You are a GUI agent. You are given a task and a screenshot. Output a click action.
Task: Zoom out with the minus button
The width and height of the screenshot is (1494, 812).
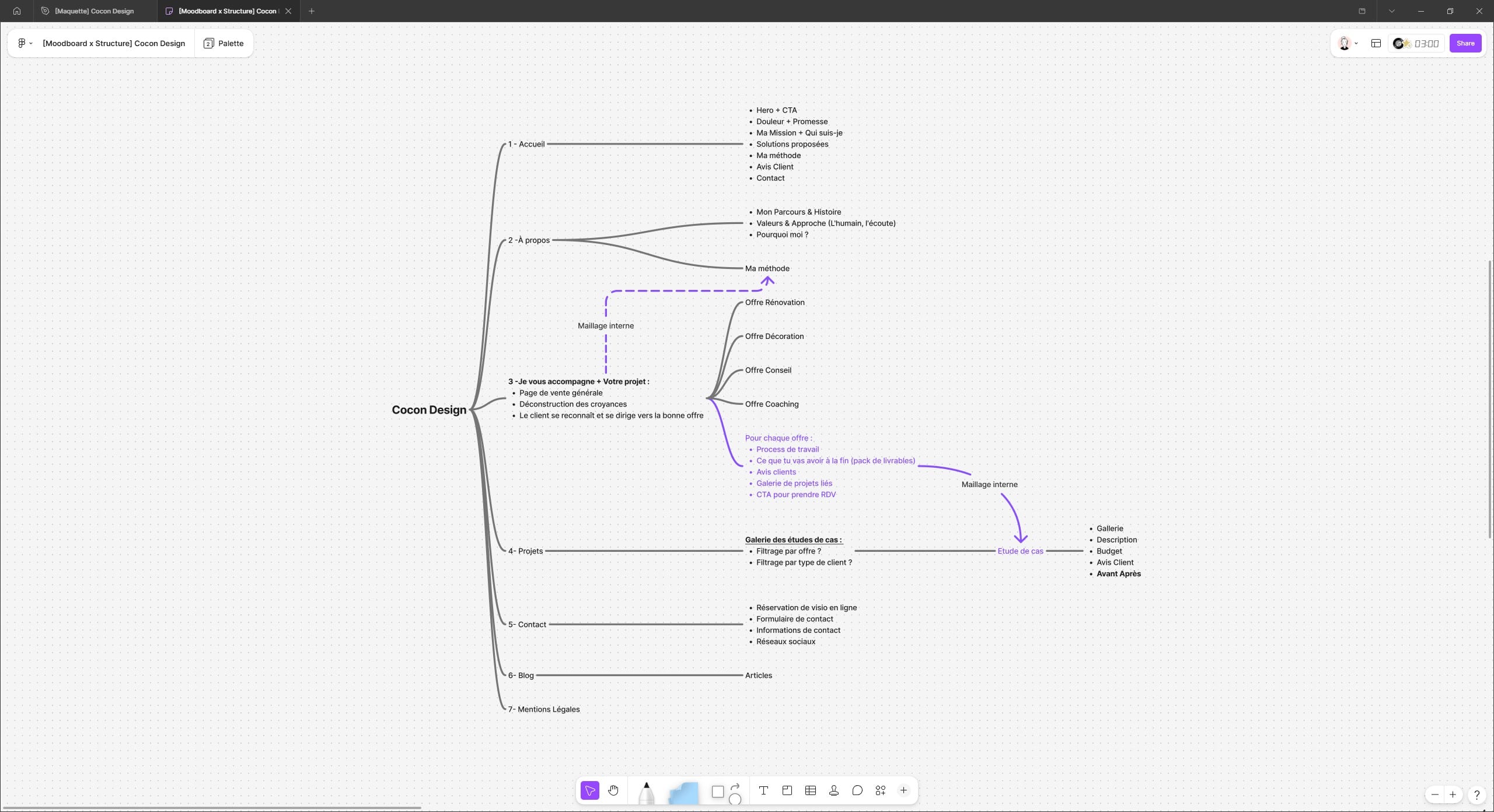coord(1434,794)
